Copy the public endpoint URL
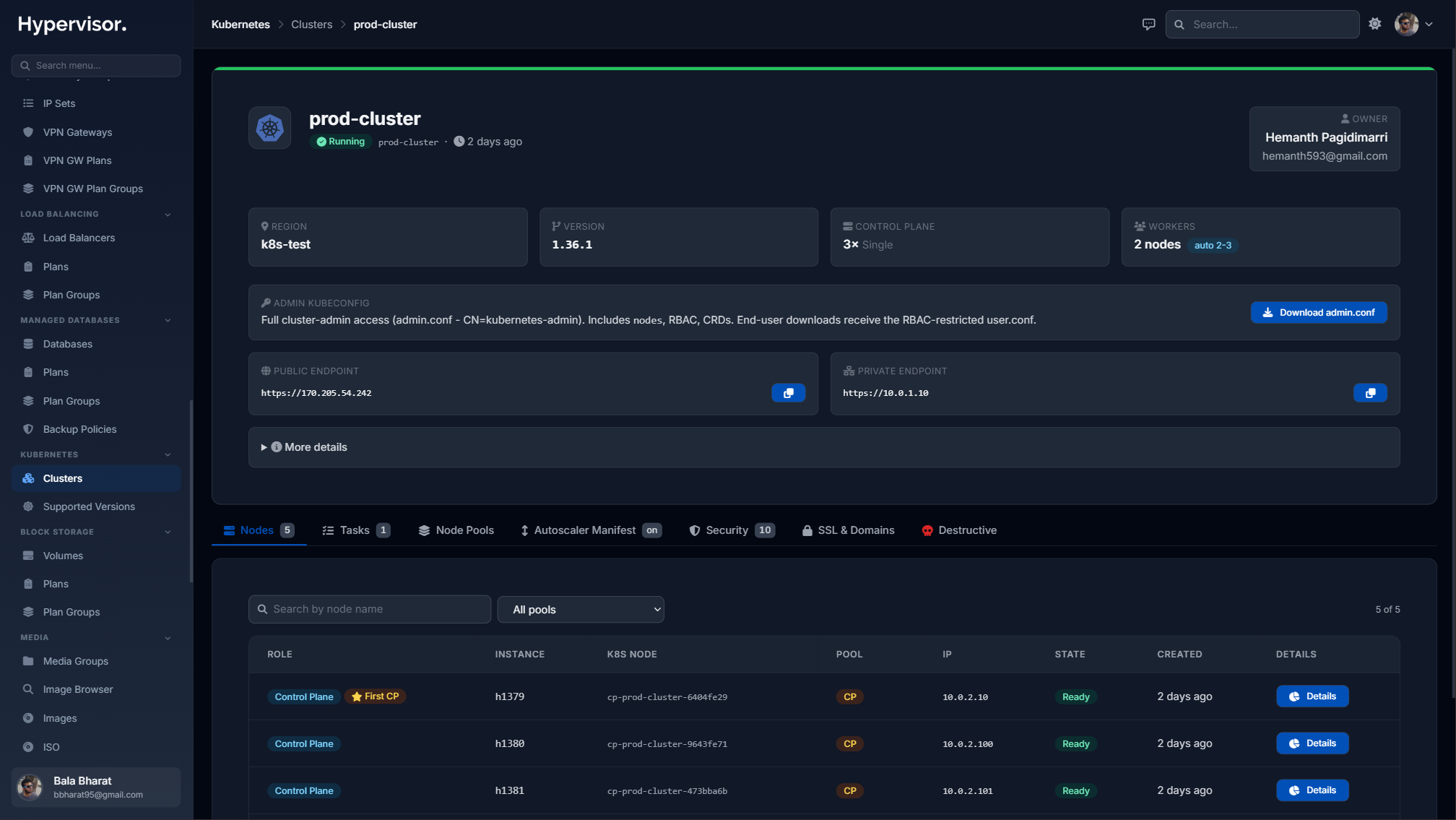This screenshot has width=1456, height=820. point(789,393)
